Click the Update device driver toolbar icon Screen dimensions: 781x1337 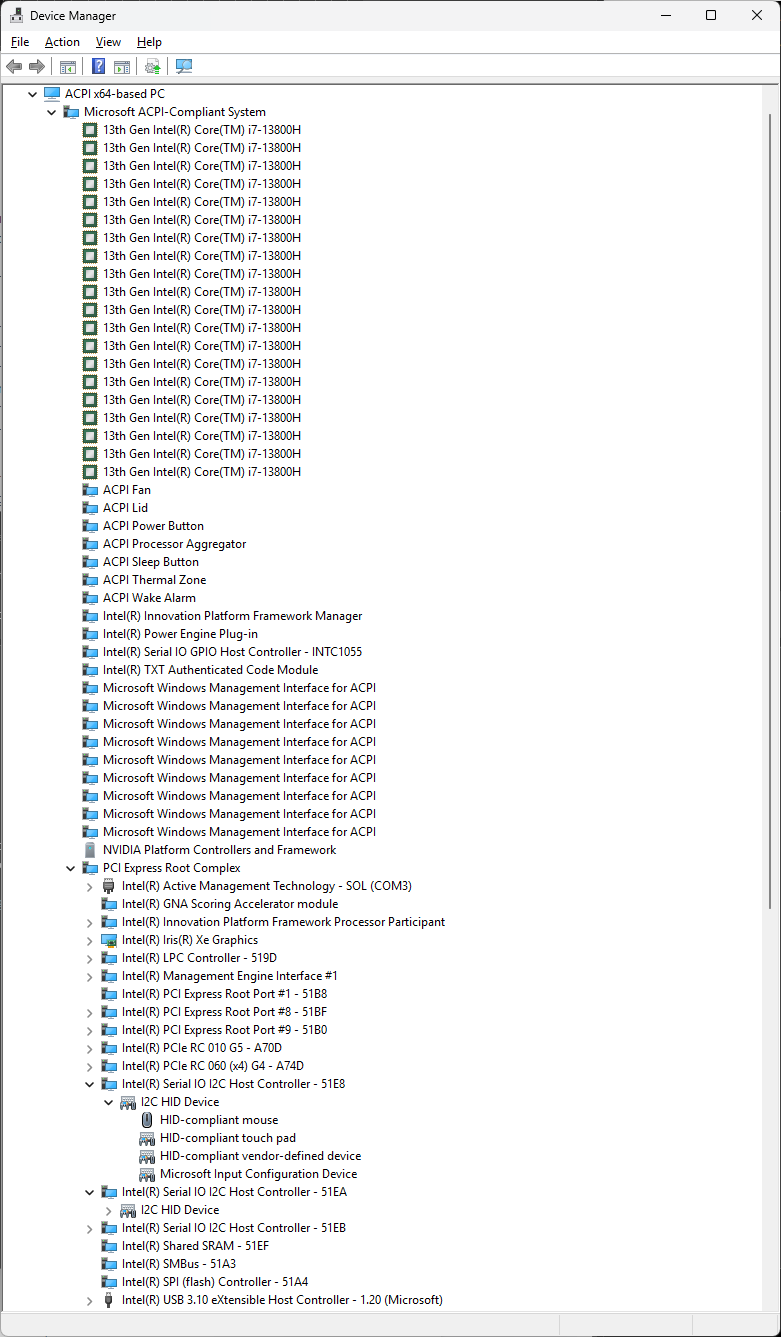(152, 67)
